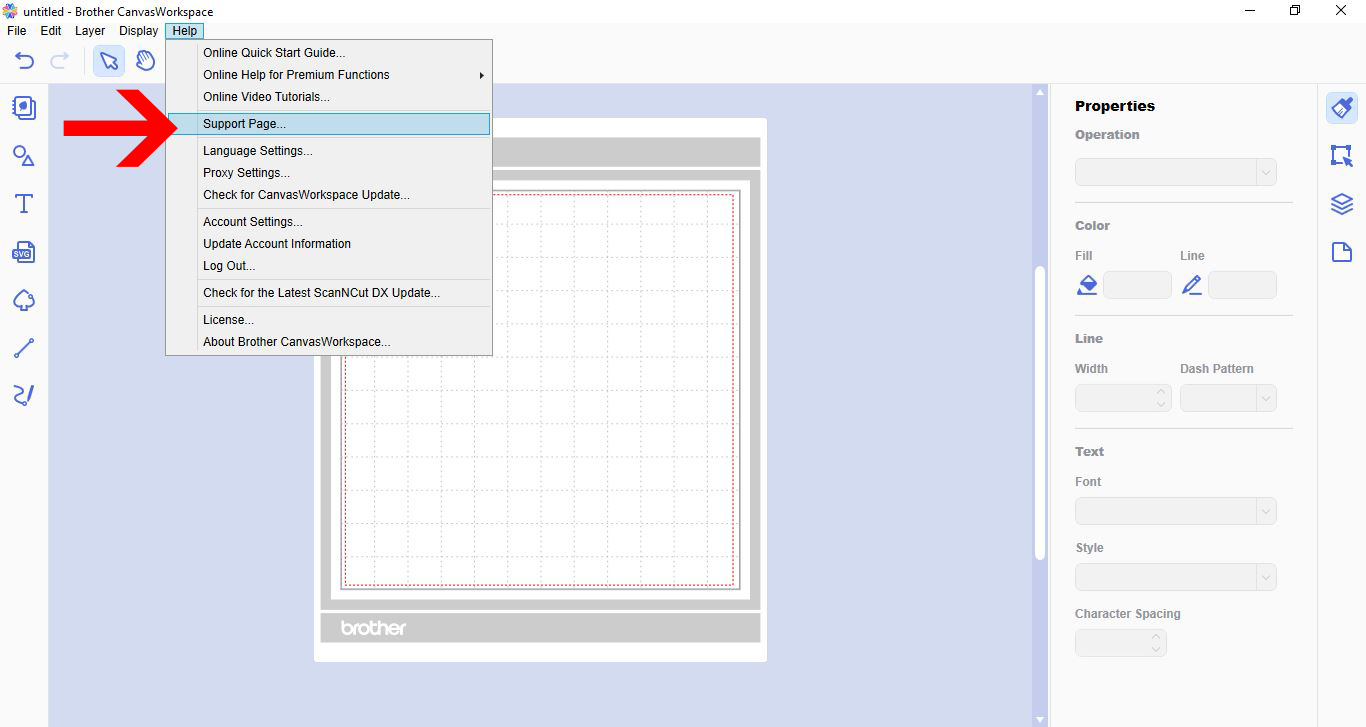Minimize the CanvasWorkspace window

point(1250,11)
